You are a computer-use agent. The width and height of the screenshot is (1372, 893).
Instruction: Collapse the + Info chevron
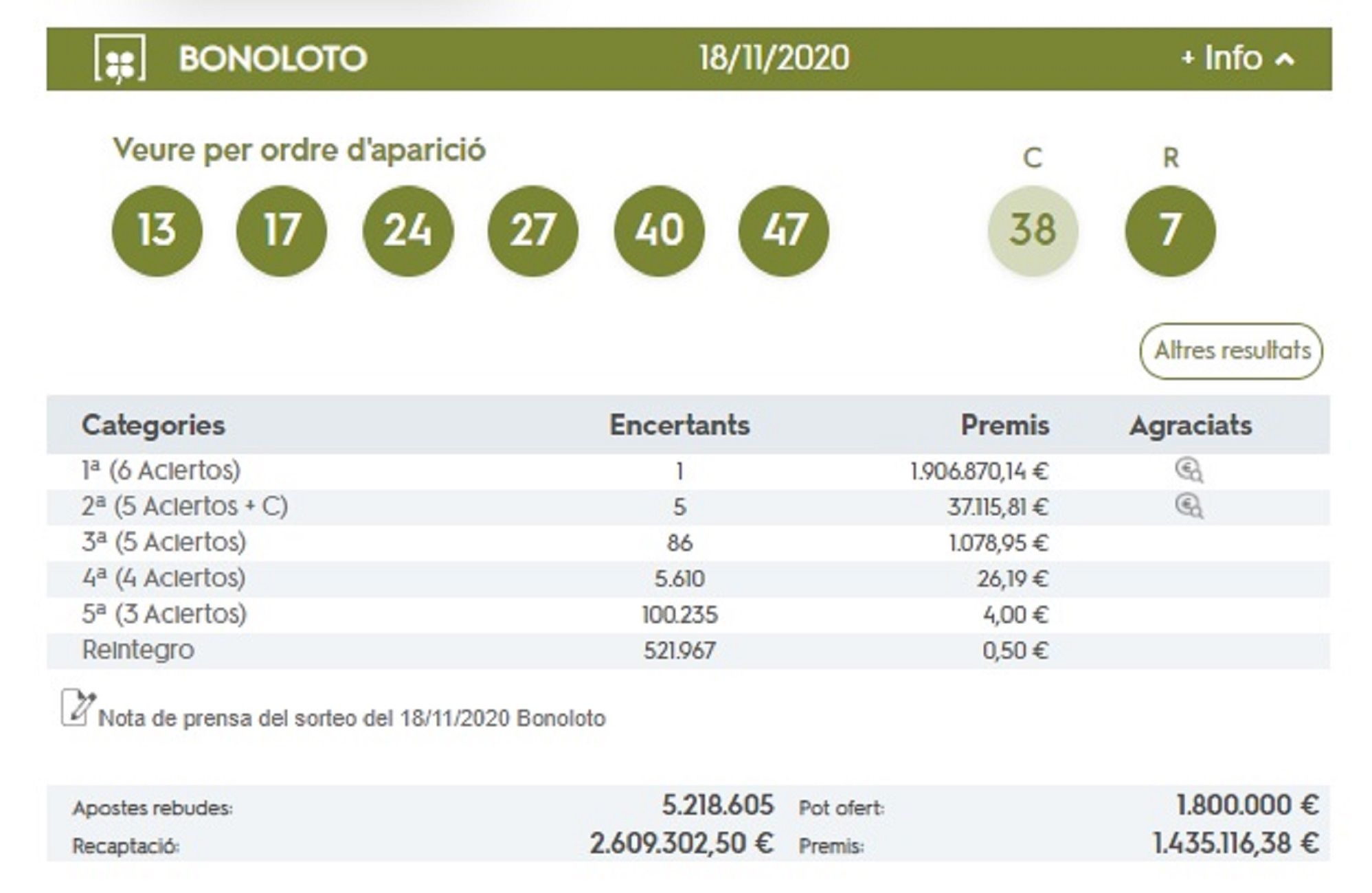pyautogui.click(x=1285, y=60)
